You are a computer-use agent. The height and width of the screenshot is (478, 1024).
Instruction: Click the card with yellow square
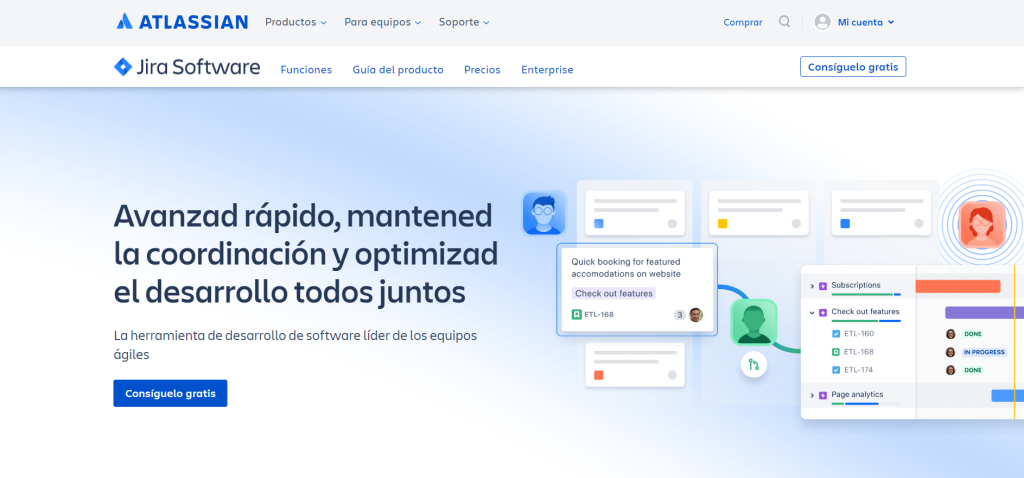pyautogui.click(x=759, y=213)
